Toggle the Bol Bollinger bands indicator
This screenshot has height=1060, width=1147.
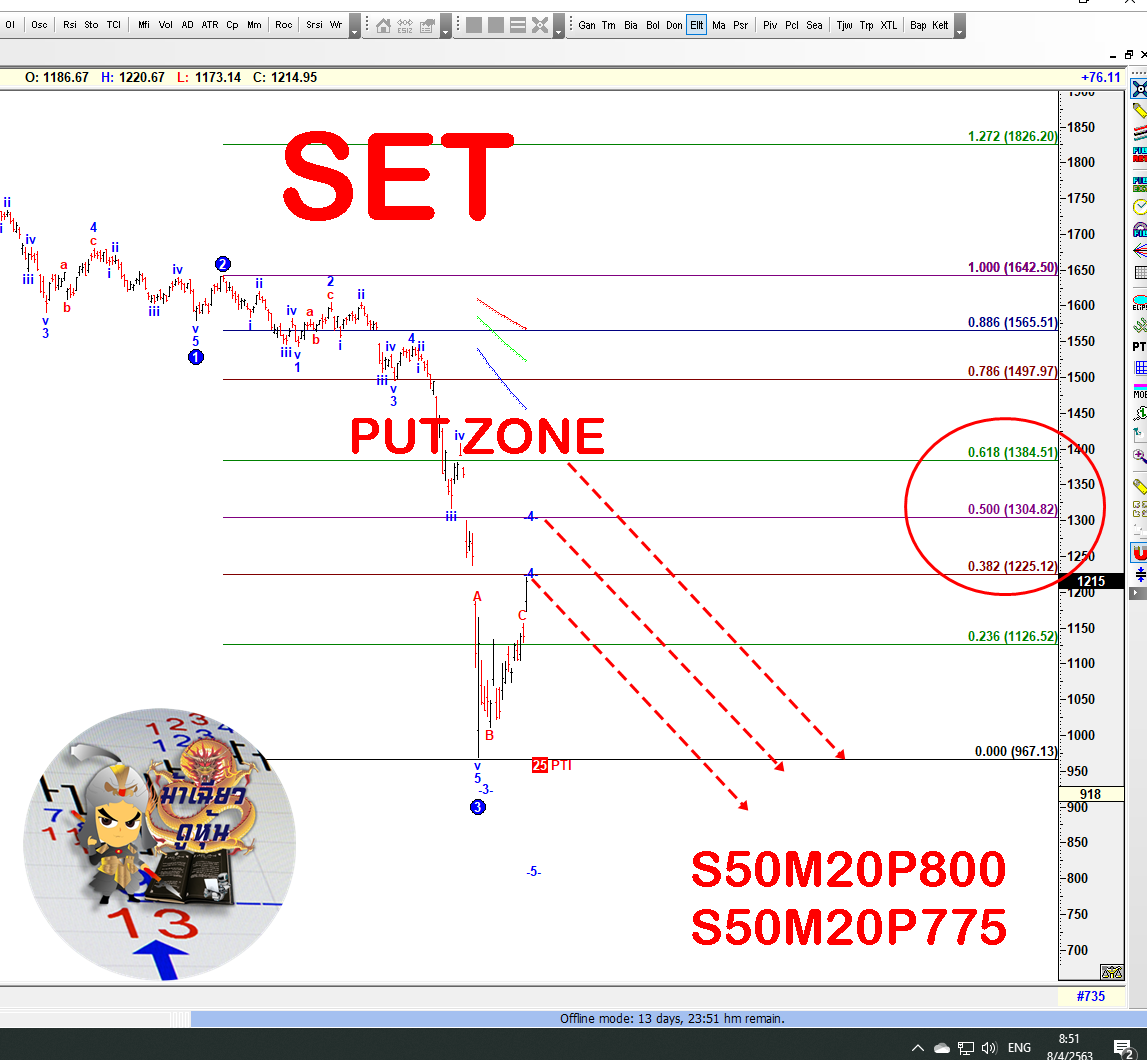click(x=653, y=25)
